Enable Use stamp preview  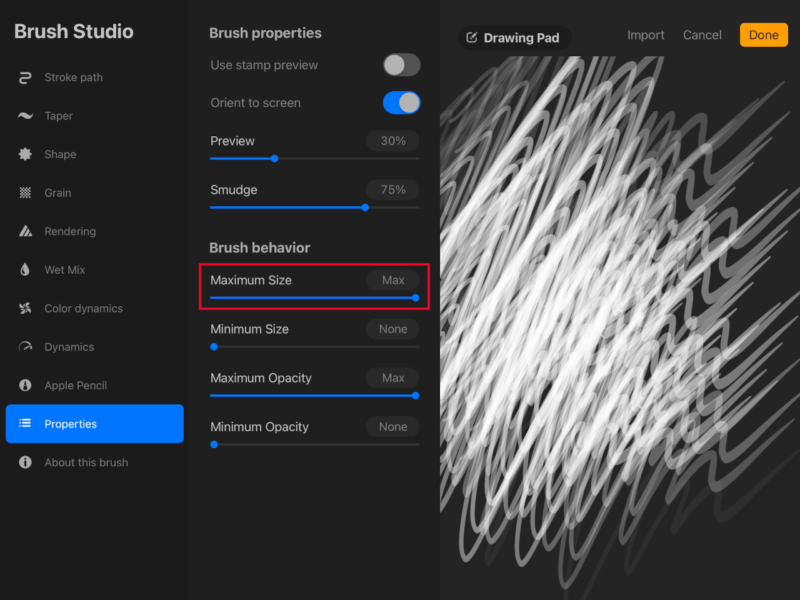401,64
